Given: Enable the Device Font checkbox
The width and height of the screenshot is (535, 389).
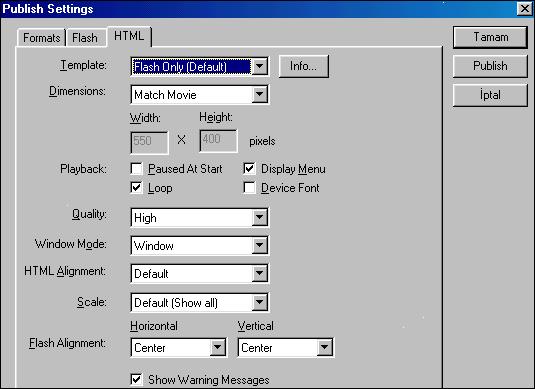Looking at the screenshot, I should (x=249, y=188).
